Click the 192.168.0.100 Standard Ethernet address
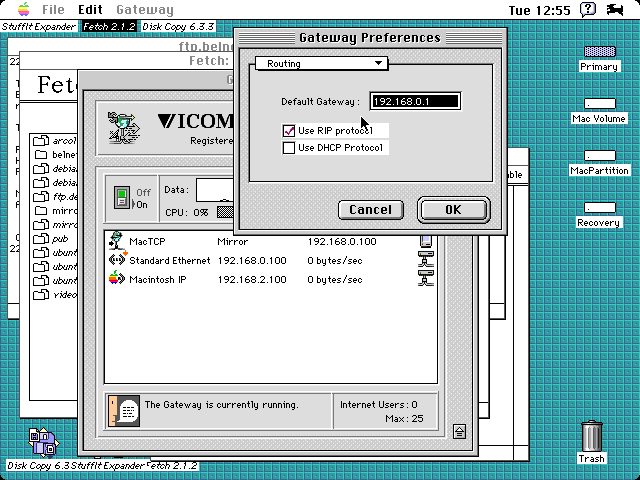 (x=252, y=260)
